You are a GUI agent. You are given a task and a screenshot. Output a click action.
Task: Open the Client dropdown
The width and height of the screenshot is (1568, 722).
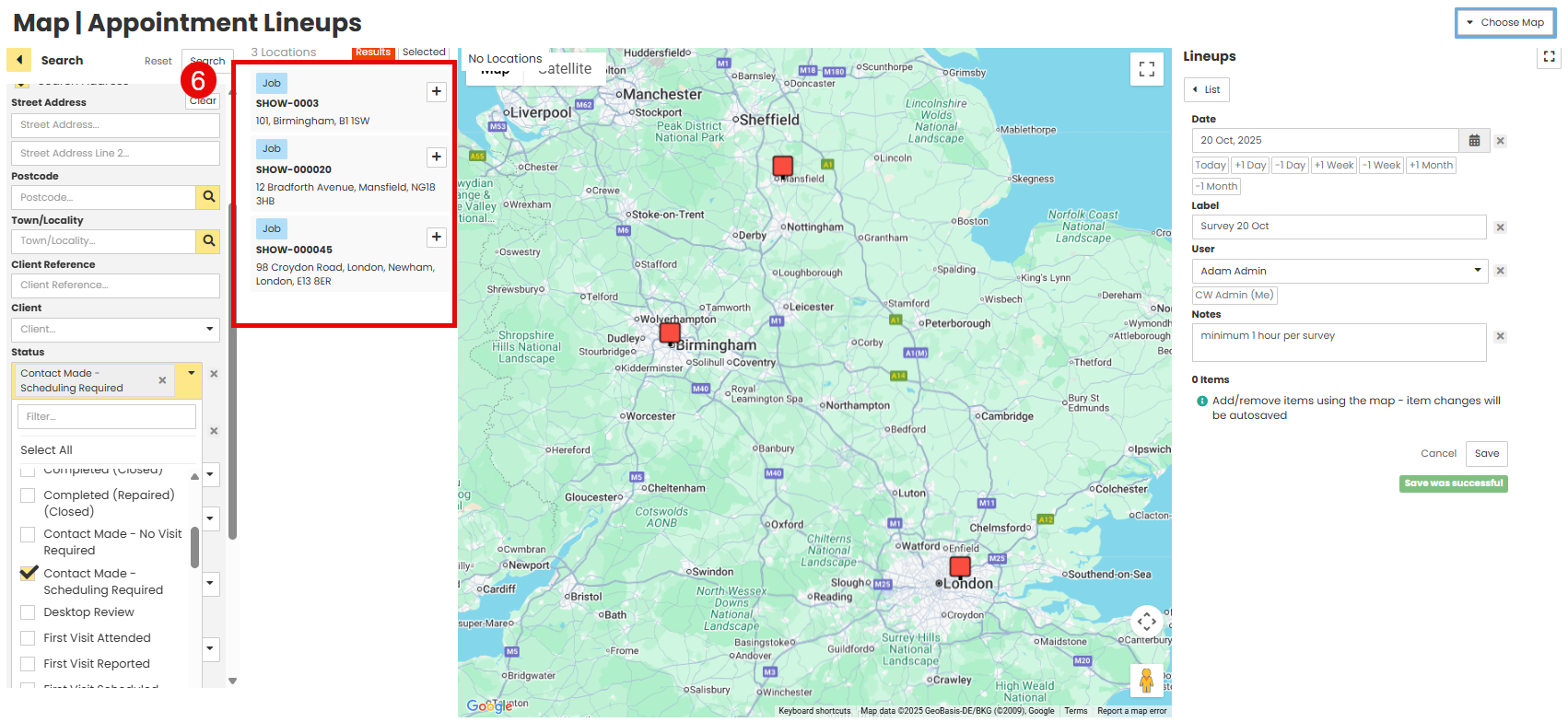point(210,330)
